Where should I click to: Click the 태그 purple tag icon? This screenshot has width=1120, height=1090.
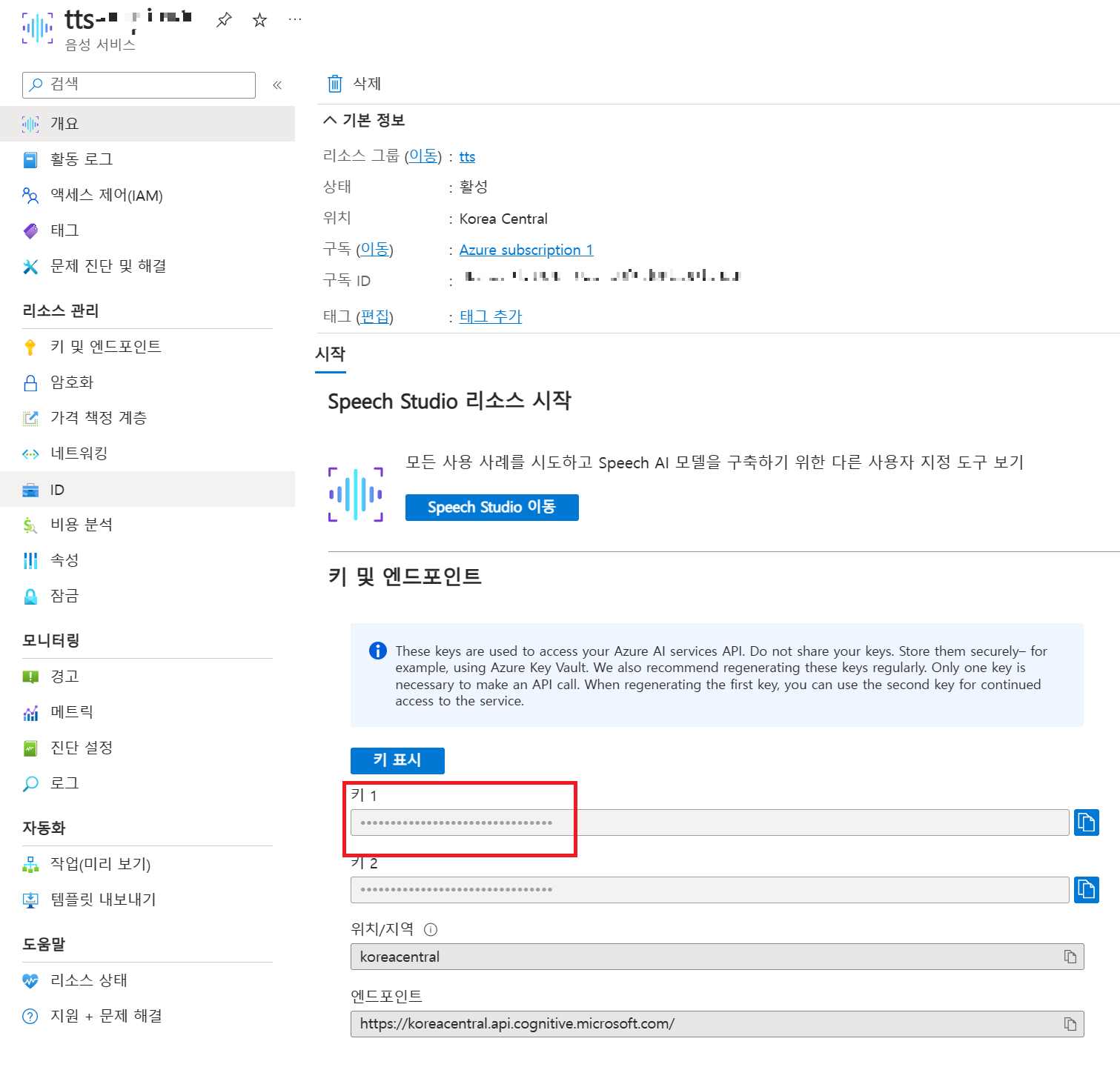[x=30, y=230]
